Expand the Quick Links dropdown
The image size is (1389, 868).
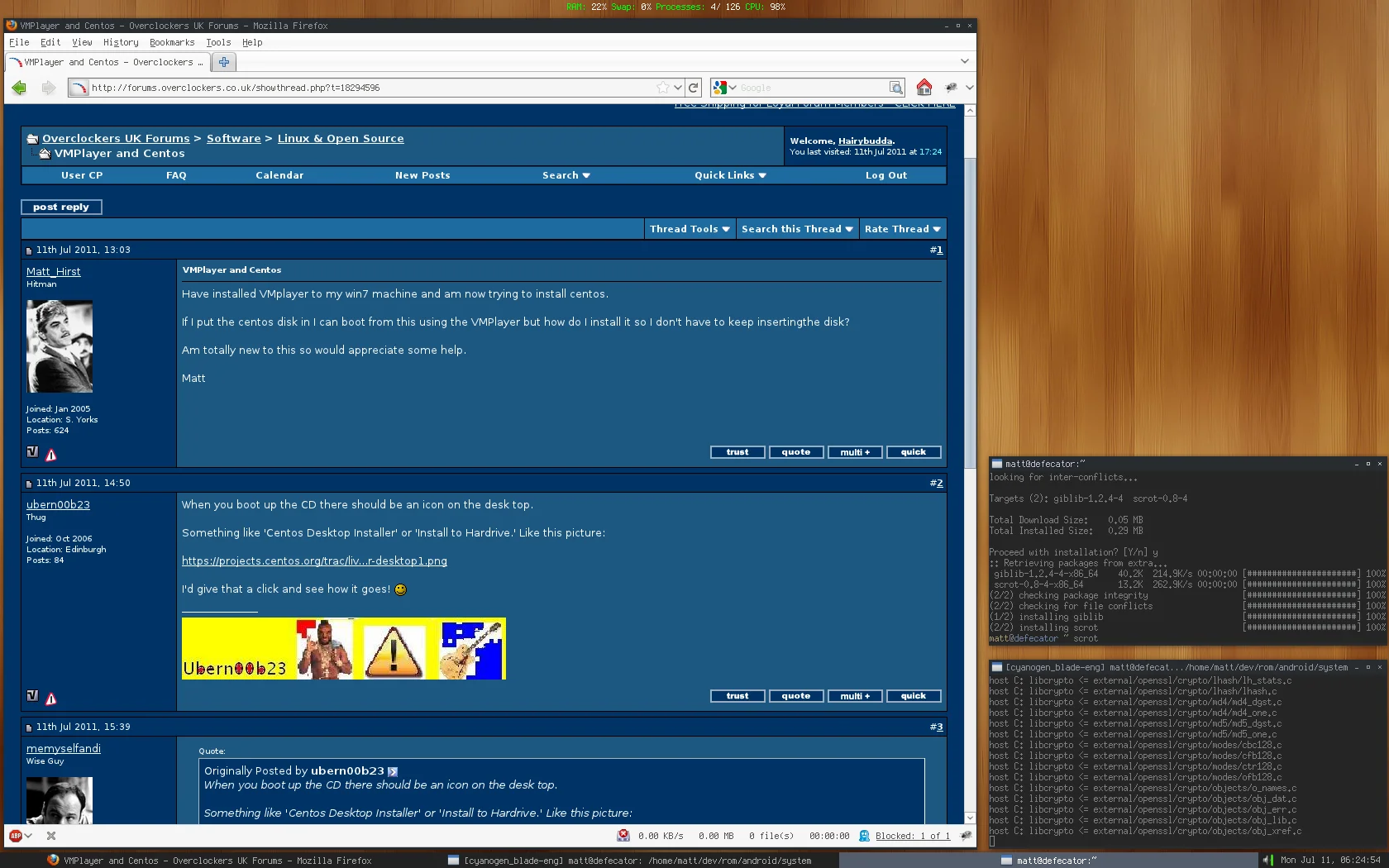tap(730, 175)
